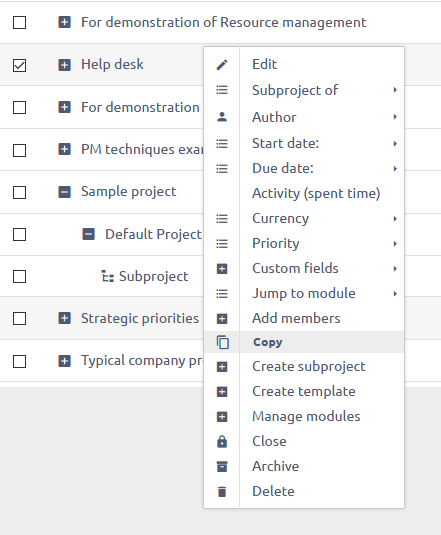Click the person icon beside Author

pos(222,117)
